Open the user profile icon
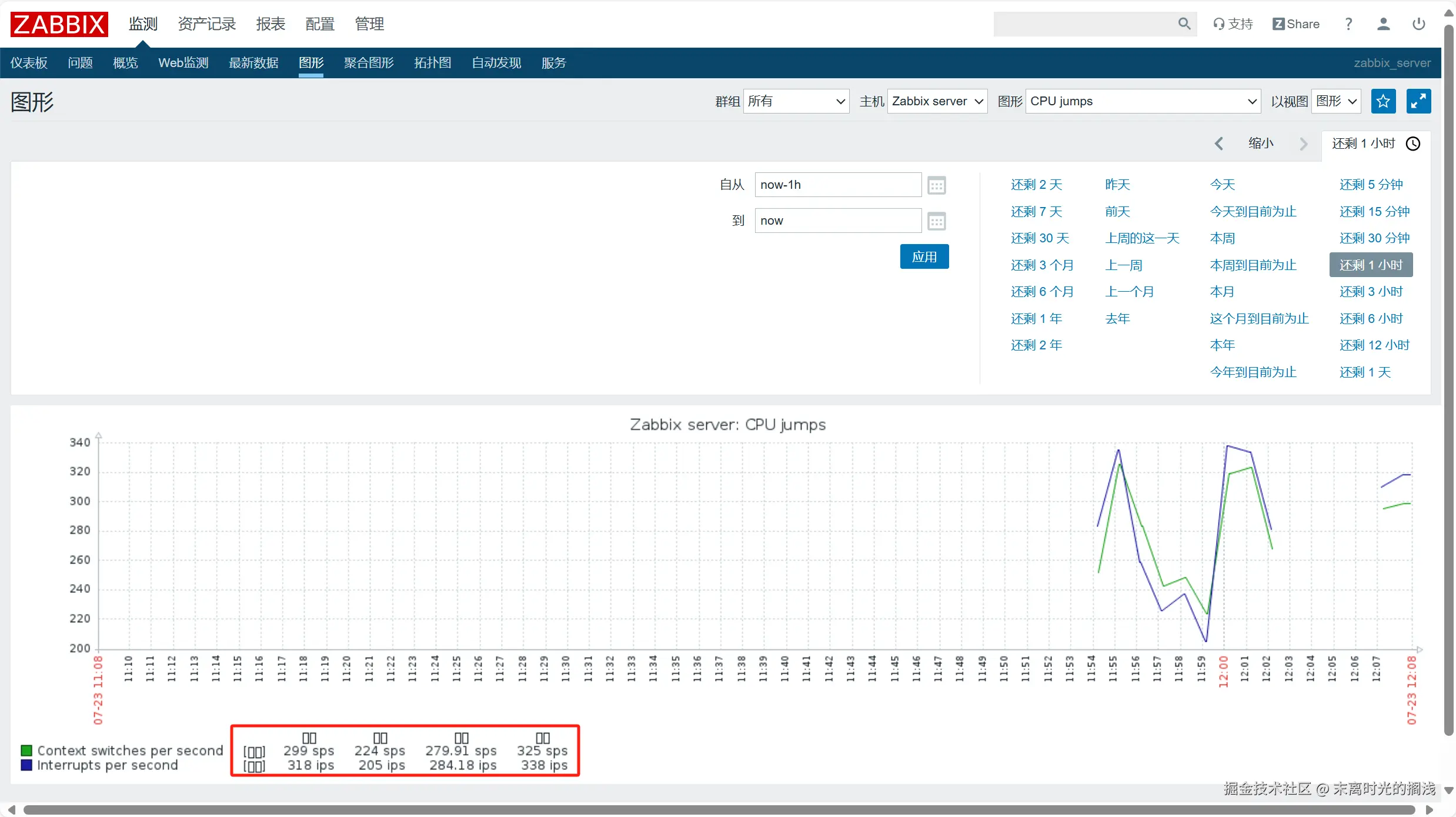This screenshot has width=1456, height=817. point(1383,24)
